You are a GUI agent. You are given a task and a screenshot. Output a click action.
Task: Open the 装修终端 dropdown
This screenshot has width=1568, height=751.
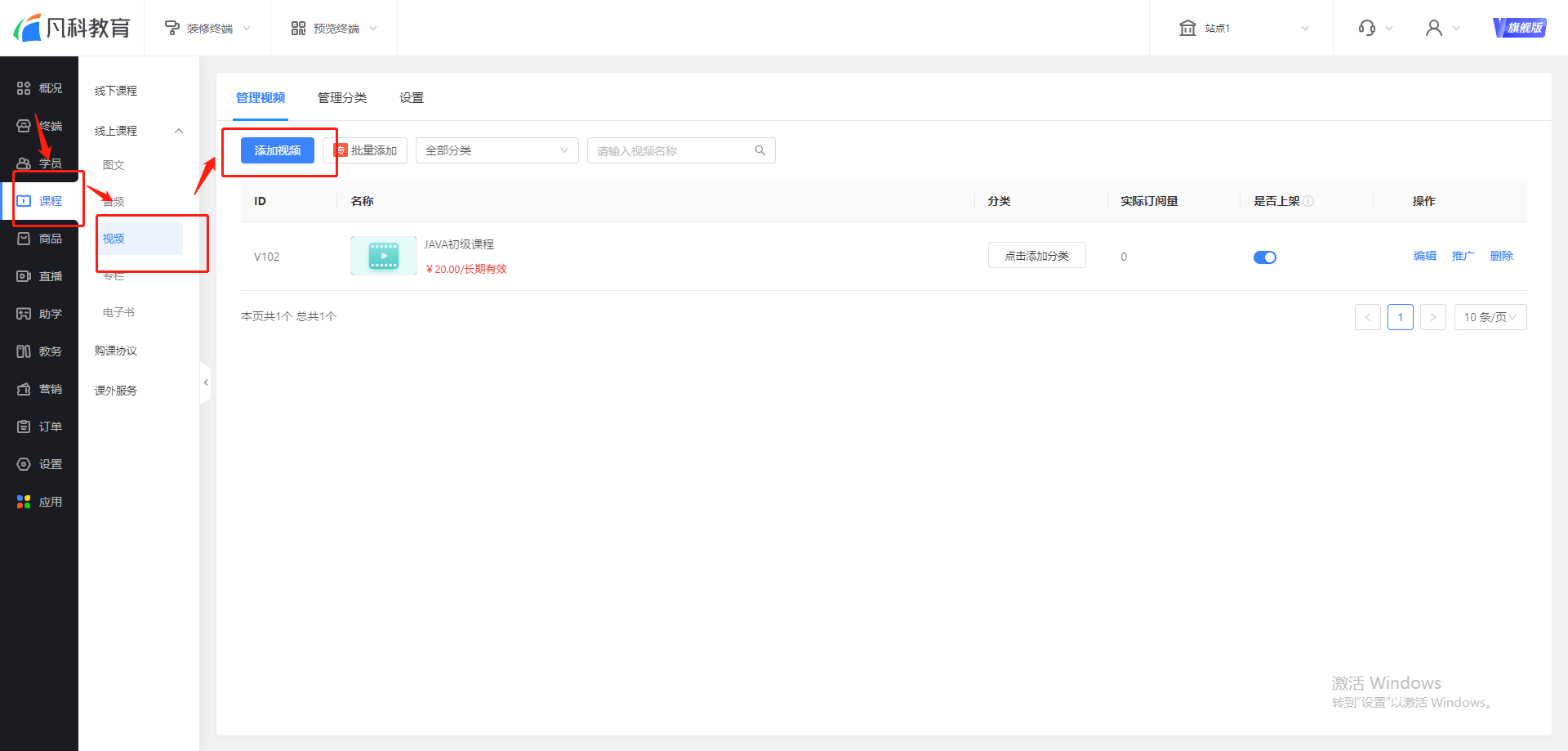[207, 28]
